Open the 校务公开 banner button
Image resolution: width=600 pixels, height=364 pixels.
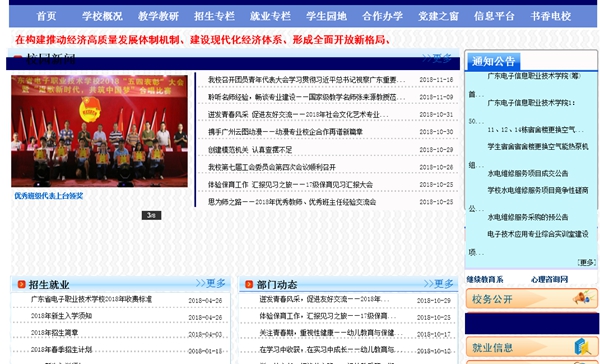(532, 299)
